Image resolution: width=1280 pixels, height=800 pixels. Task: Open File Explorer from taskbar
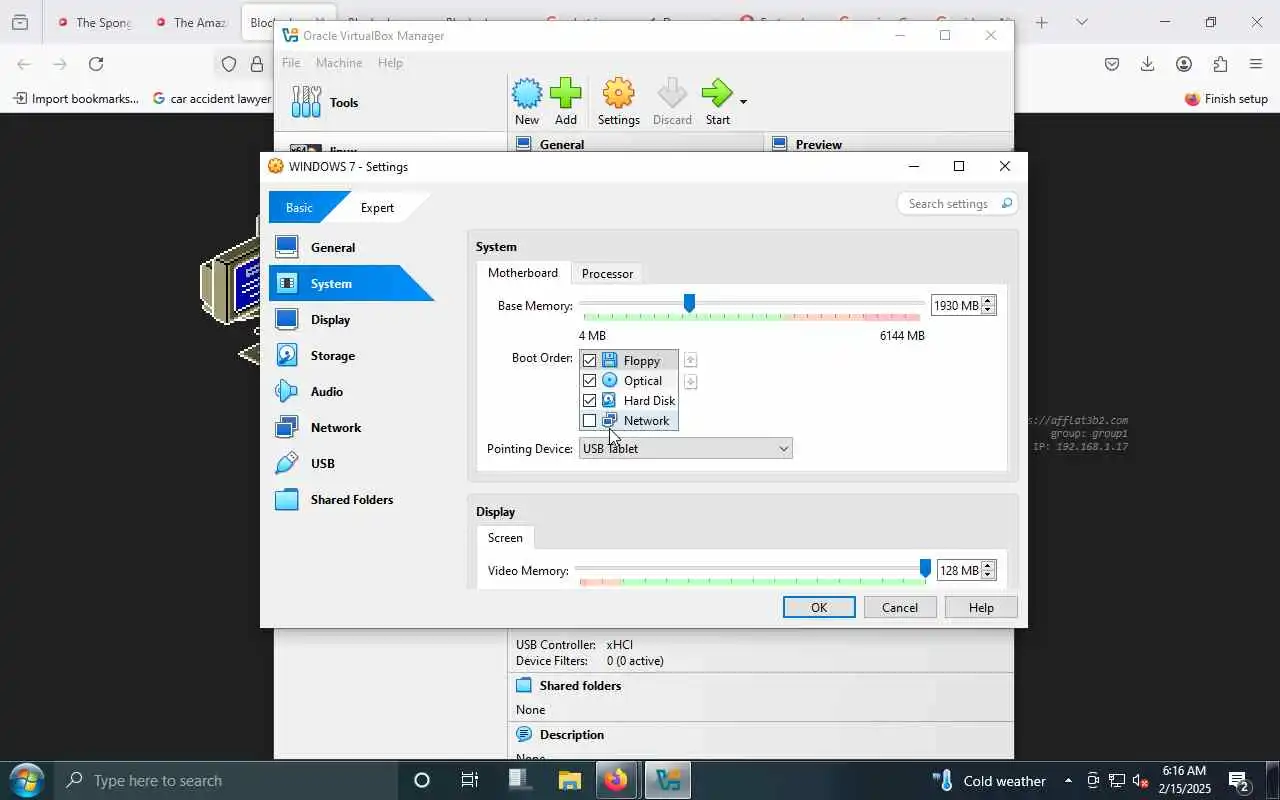click(x=569, y=780)
